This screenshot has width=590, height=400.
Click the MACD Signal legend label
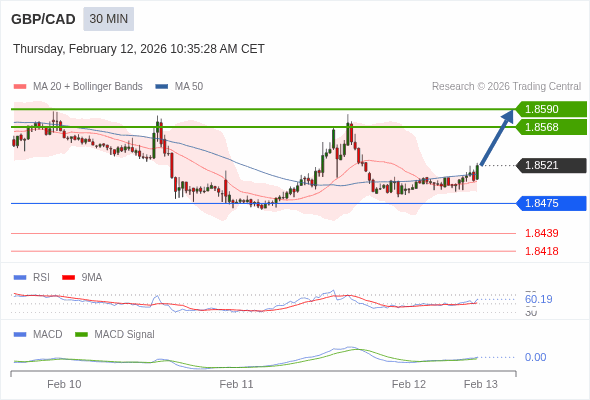(x=125, y=335)
